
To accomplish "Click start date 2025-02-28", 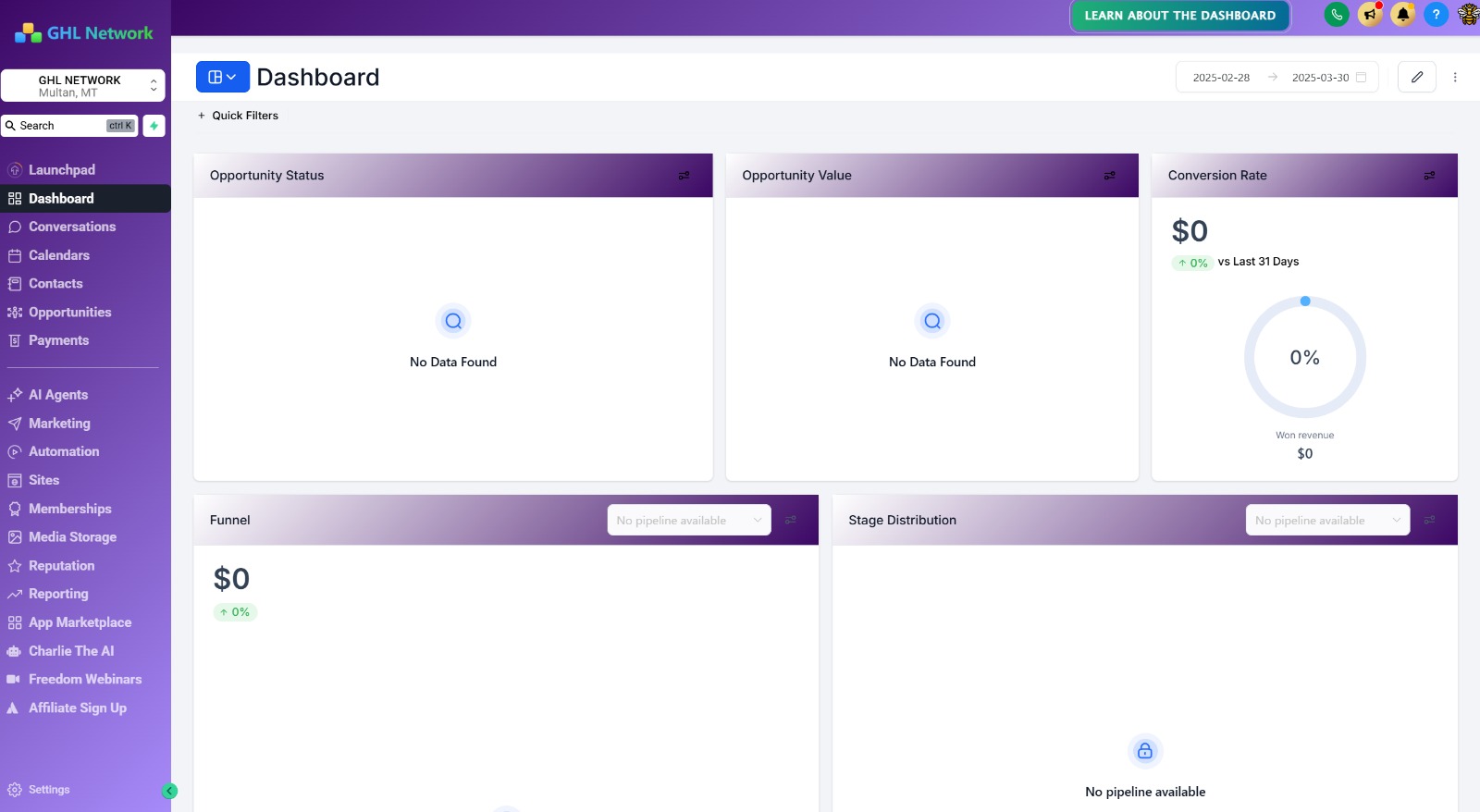I will 1221,78.
